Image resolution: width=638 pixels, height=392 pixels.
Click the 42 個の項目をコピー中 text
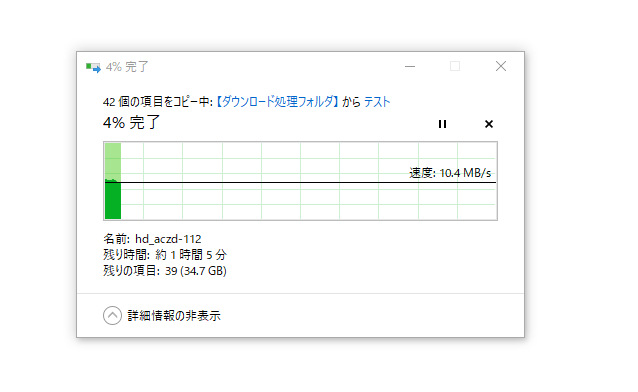click(158, 102)
